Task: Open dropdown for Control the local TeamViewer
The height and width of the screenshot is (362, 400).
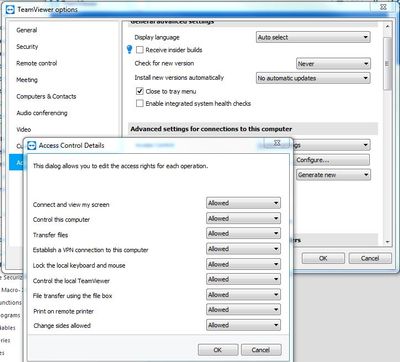Action: pyautogui.click(x=243, y=279)
